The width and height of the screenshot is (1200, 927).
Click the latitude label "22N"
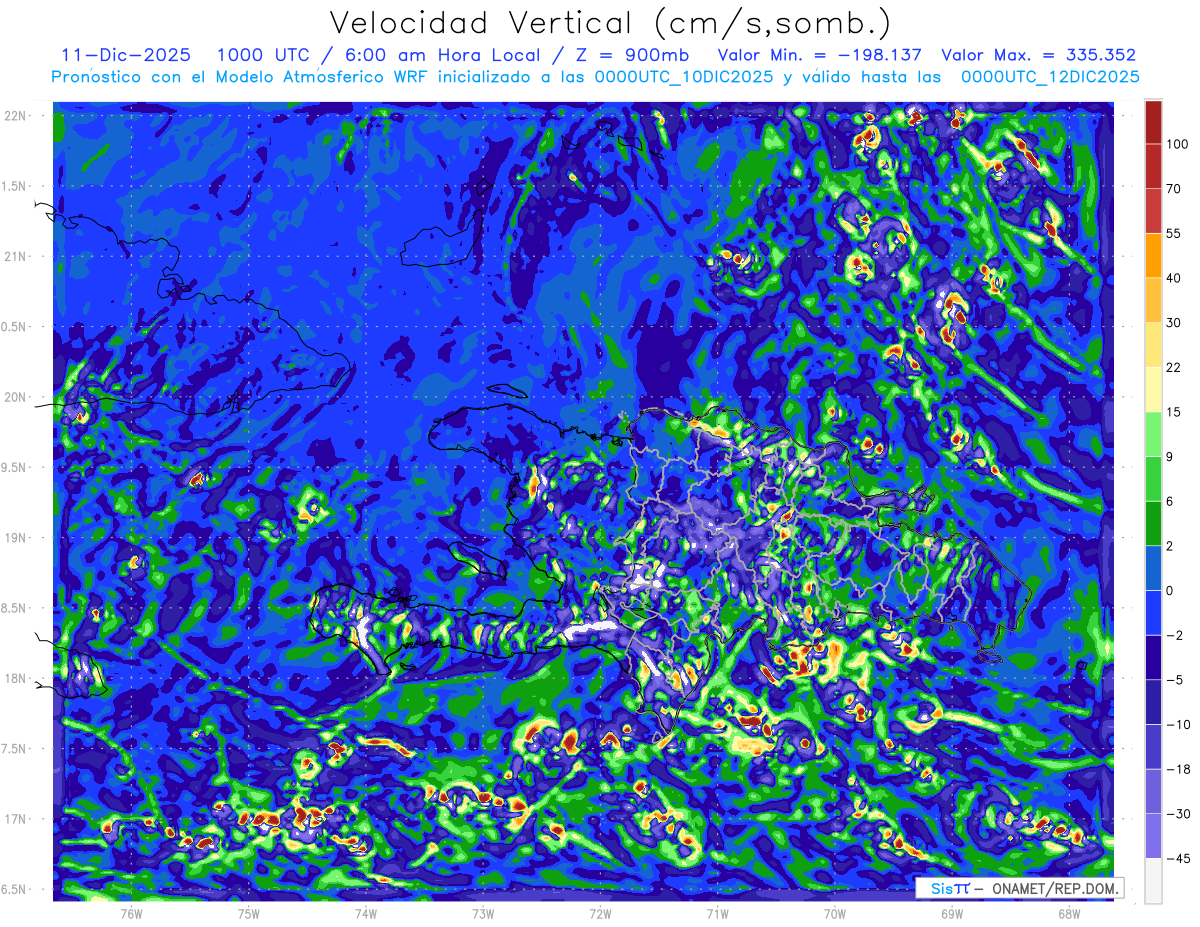pos(17,116)
